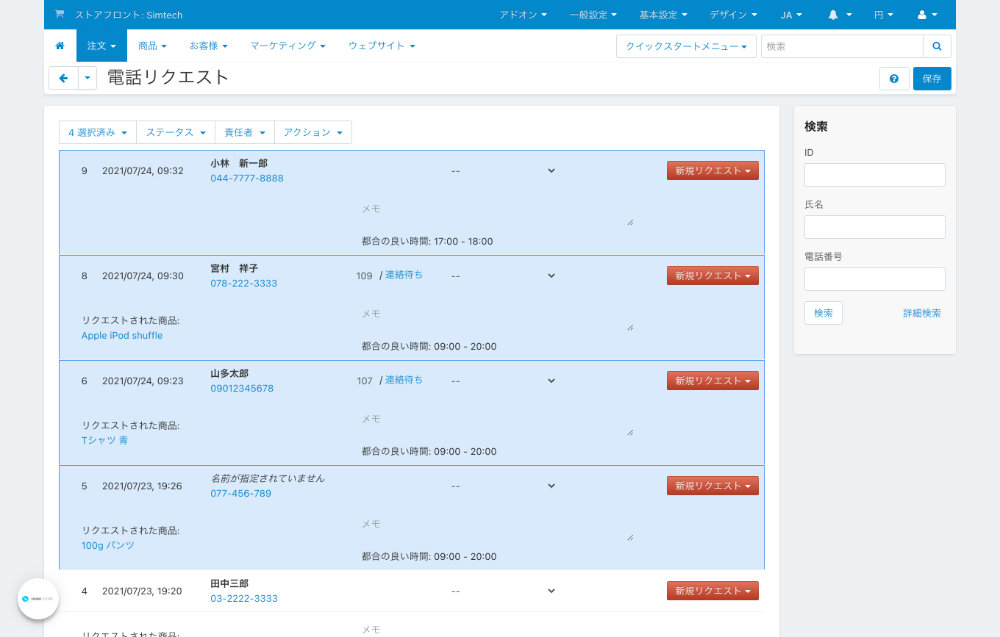This screenshot has height=637, width=1000.
Task: Click the 電話番号 search input field
Action: pyautogui.click(x=874, y=279)
